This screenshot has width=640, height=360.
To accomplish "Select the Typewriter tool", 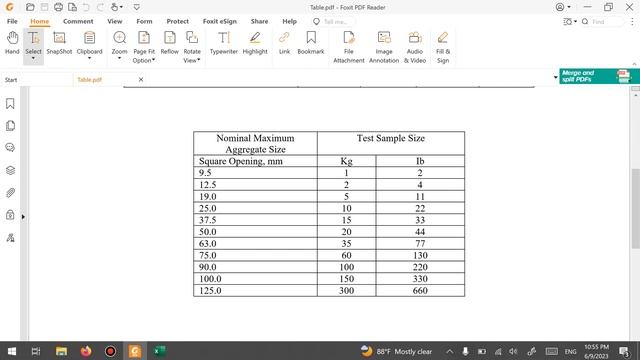I will pos(224,43).
